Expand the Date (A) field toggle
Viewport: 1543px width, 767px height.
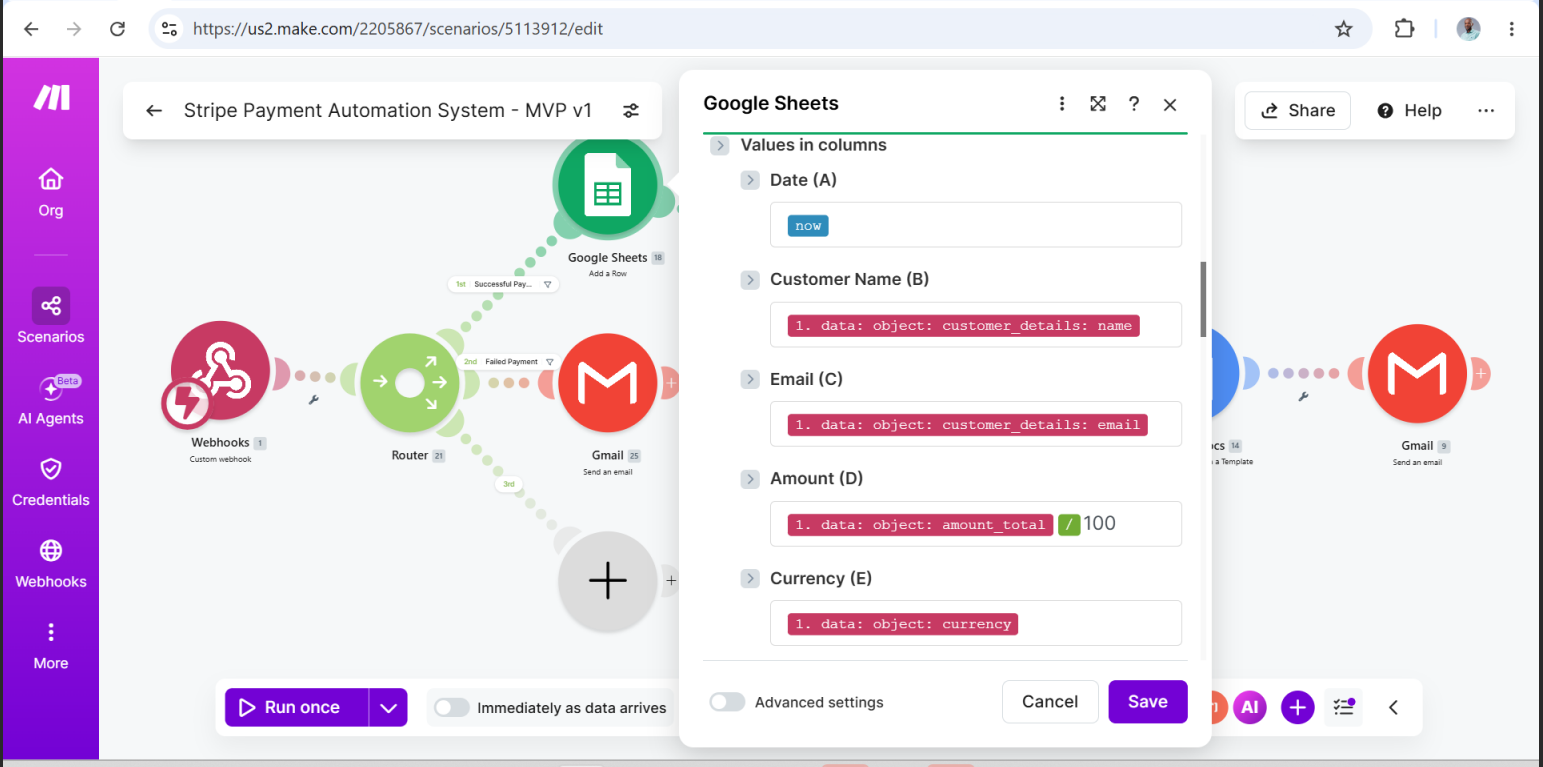(x=750, y=180)
